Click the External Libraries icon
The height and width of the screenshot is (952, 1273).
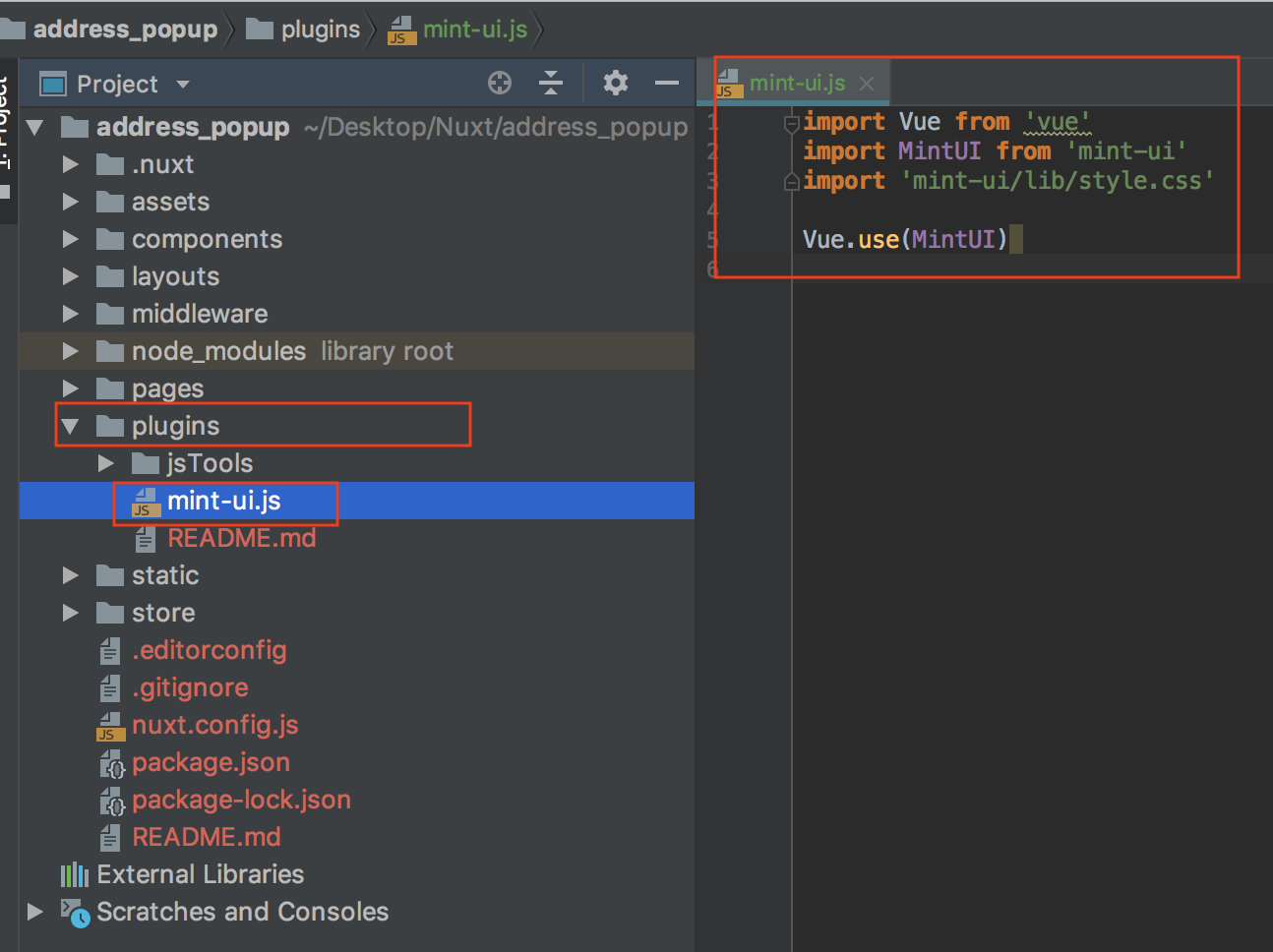coord(75,874)
